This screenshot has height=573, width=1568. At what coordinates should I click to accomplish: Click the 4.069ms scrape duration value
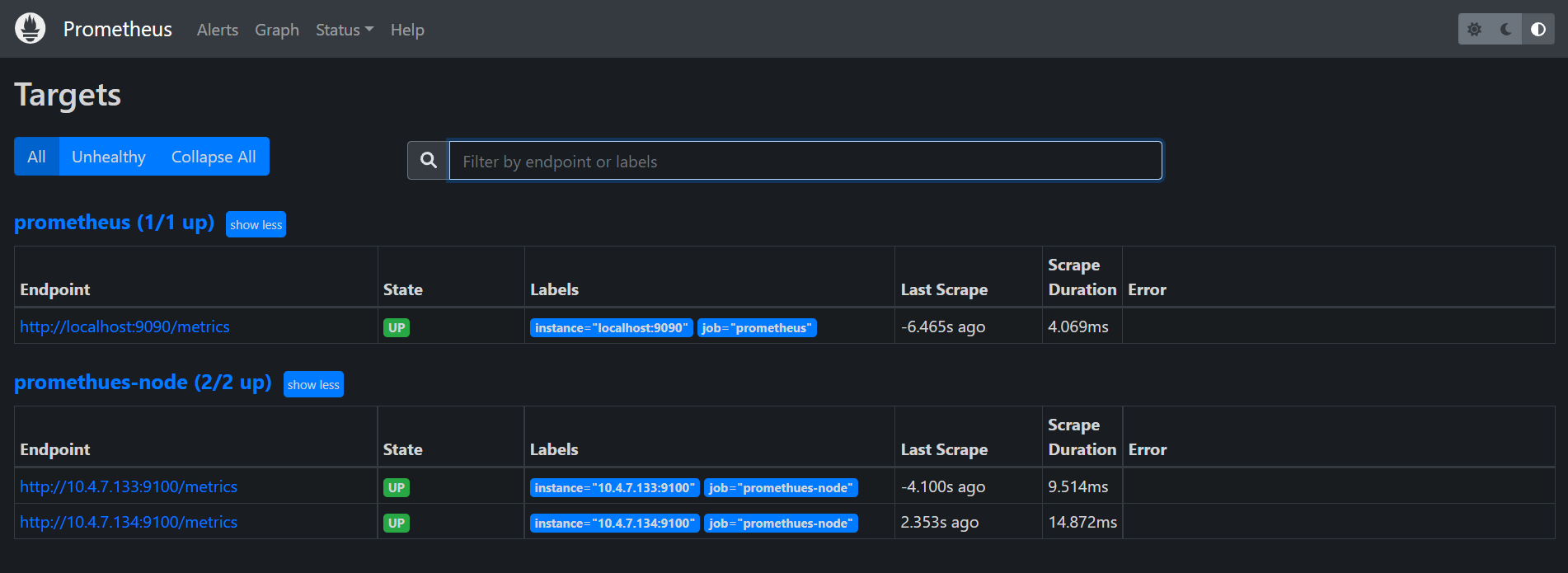point(1078,326)
